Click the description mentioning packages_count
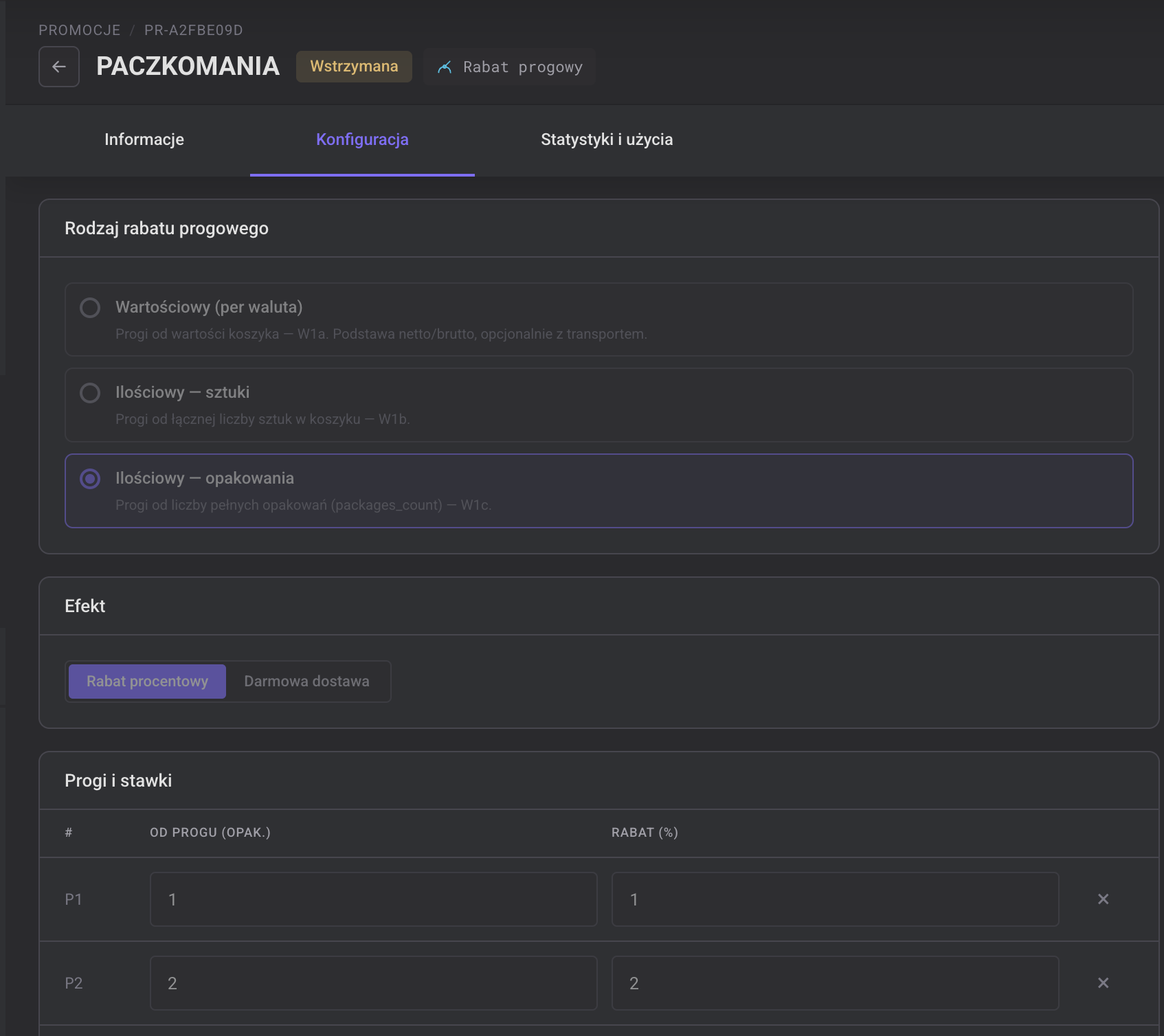Image resolution: width=1164 pixels, height=1036 pixels. pyautogui.click(x=303, y=505)
